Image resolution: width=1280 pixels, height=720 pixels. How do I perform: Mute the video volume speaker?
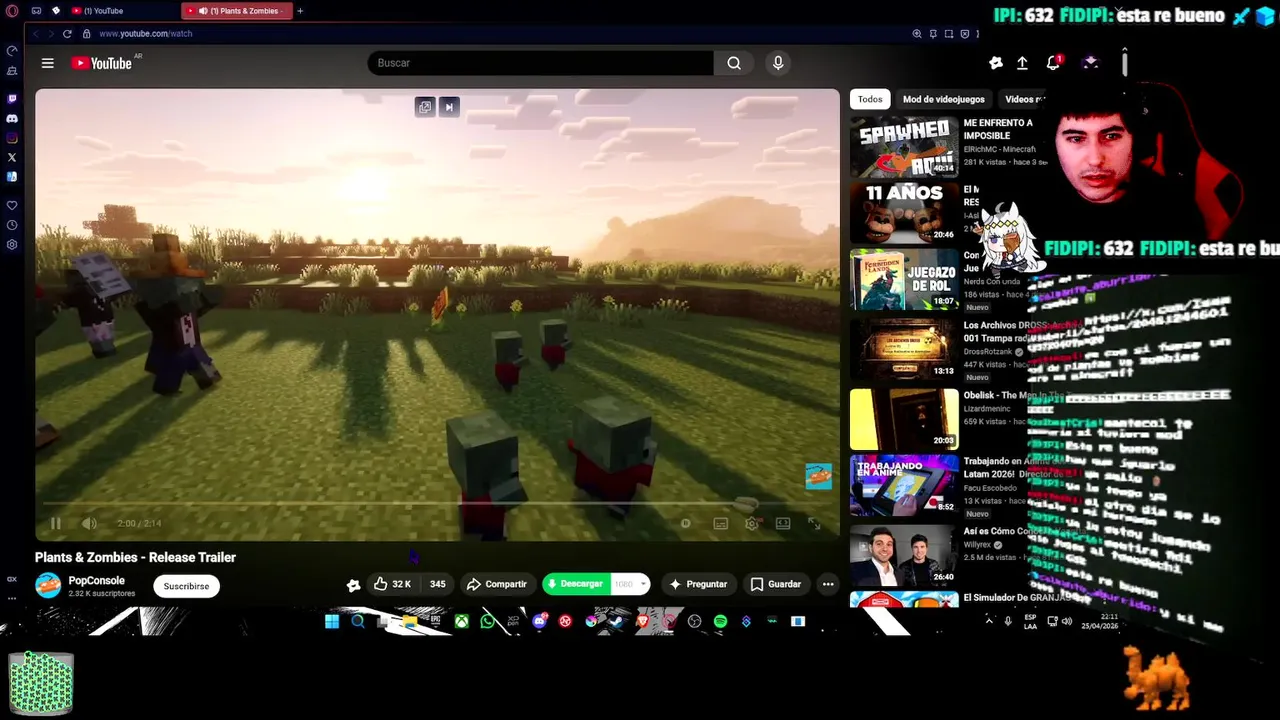[x=89, y=523]
